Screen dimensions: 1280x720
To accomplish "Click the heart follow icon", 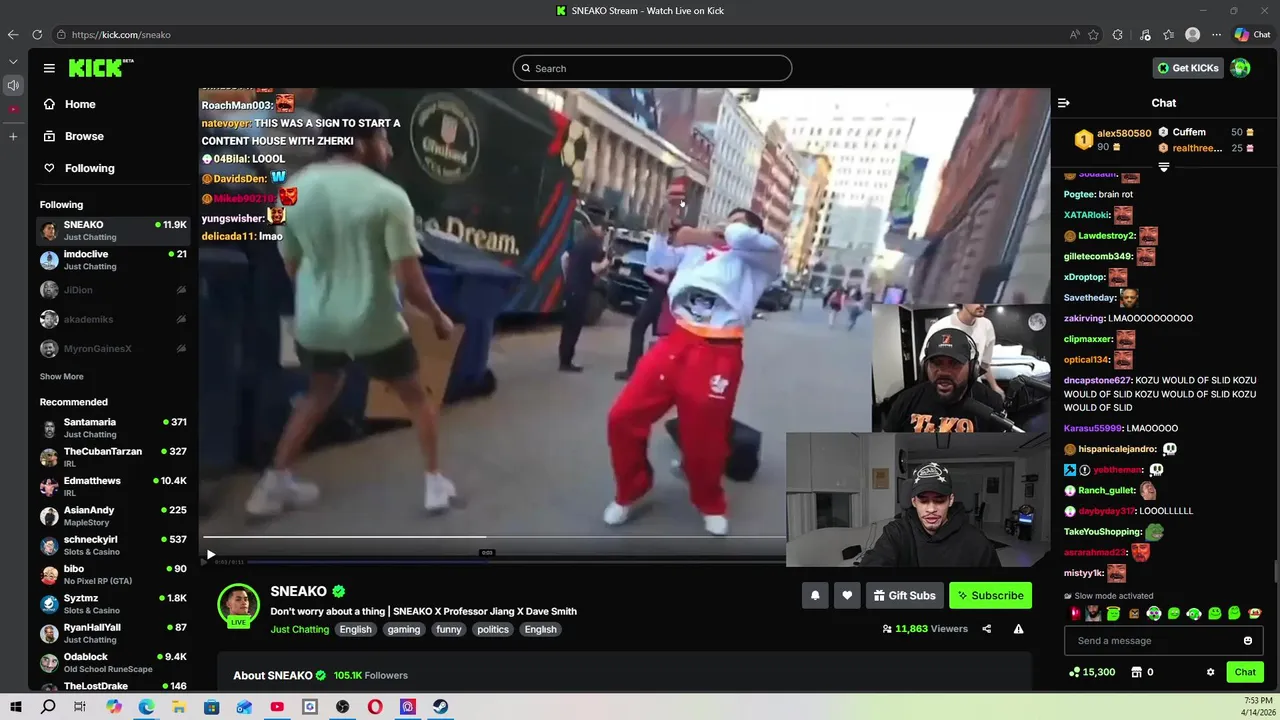I will coord(847,595).
